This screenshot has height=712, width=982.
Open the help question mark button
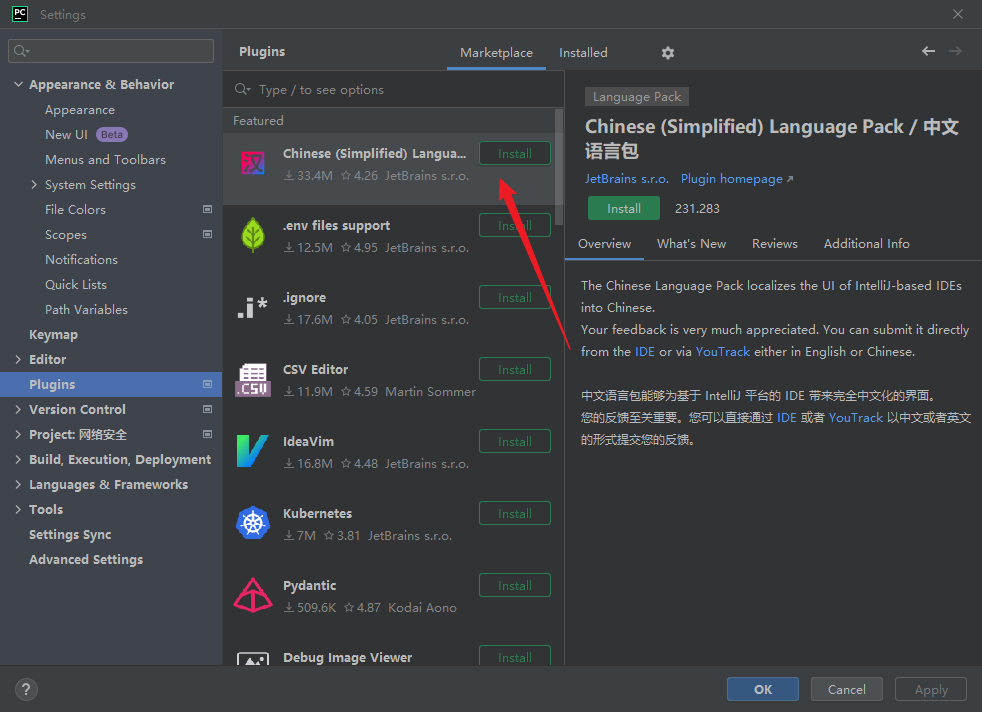[26, 689]
